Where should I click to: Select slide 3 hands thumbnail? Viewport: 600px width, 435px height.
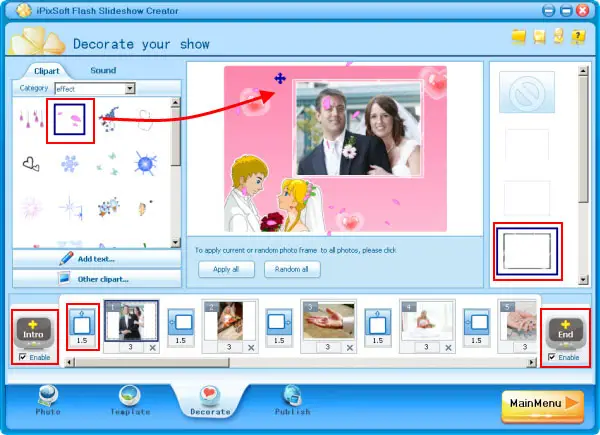(x=328, y=321)
